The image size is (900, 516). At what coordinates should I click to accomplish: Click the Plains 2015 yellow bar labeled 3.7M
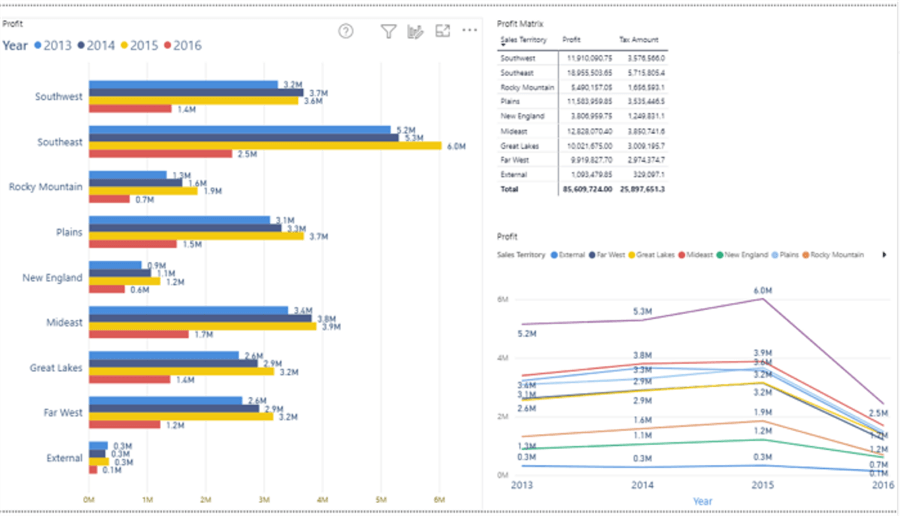[x=196, y=236]
